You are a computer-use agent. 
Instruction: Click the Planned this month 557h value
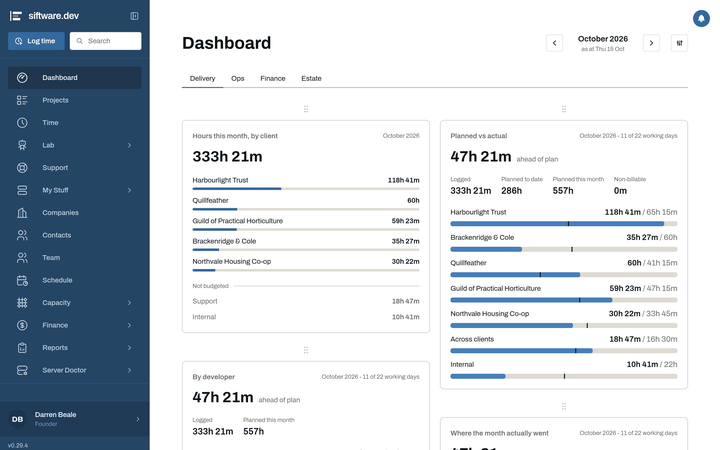tap(563, 191)
